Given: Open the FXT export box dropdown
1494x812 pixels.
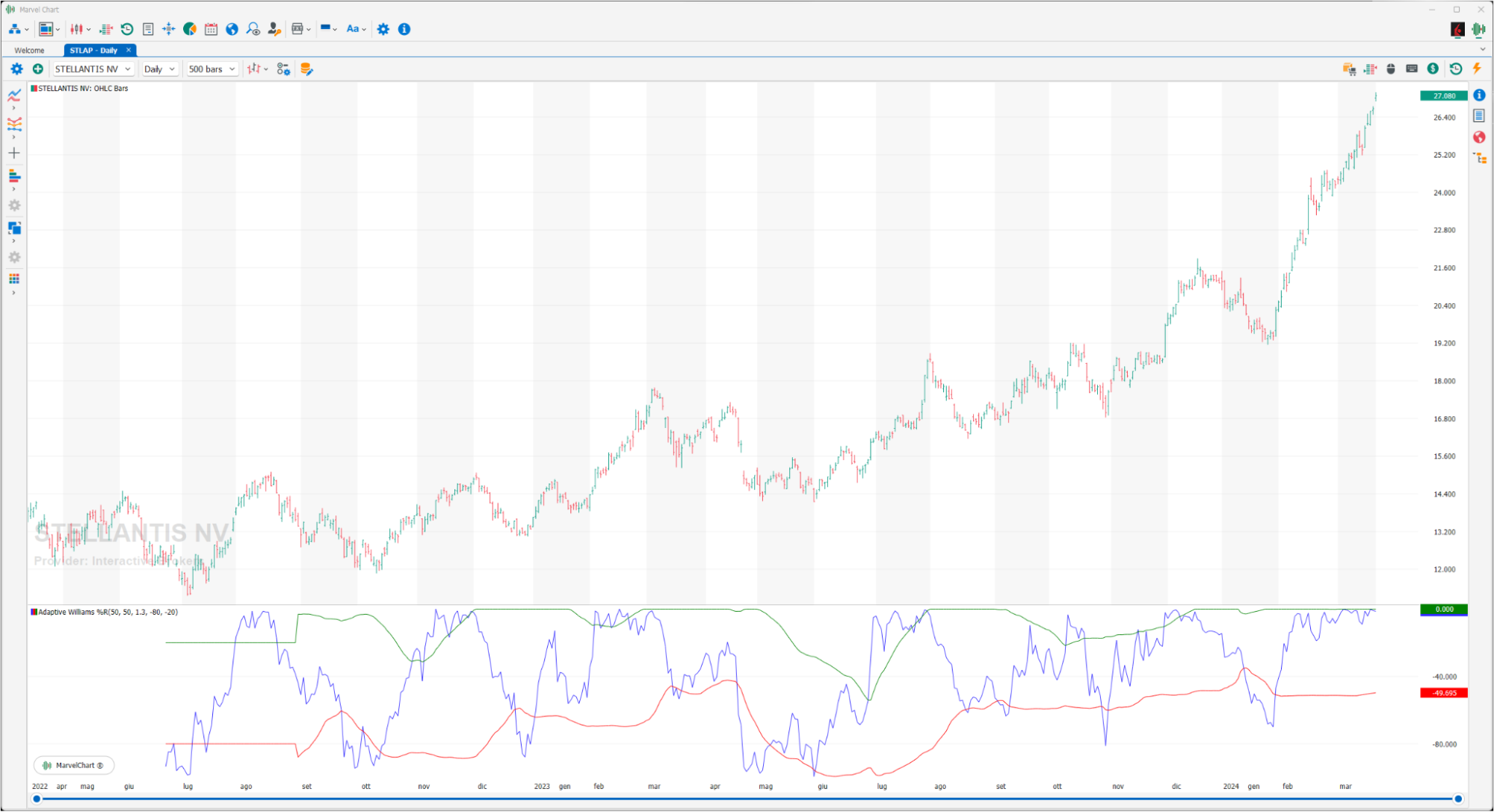Looking at the screenshot, I should click(x=301, y=29).
